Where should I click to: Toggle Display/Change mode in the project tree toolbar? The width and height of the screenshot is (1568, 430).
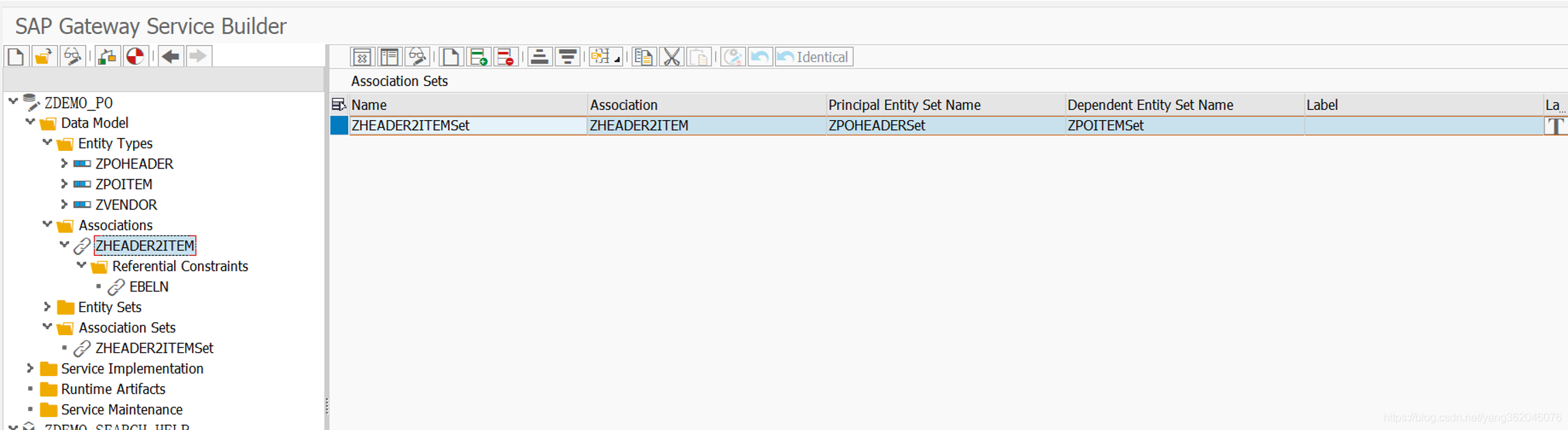point(72,56)
